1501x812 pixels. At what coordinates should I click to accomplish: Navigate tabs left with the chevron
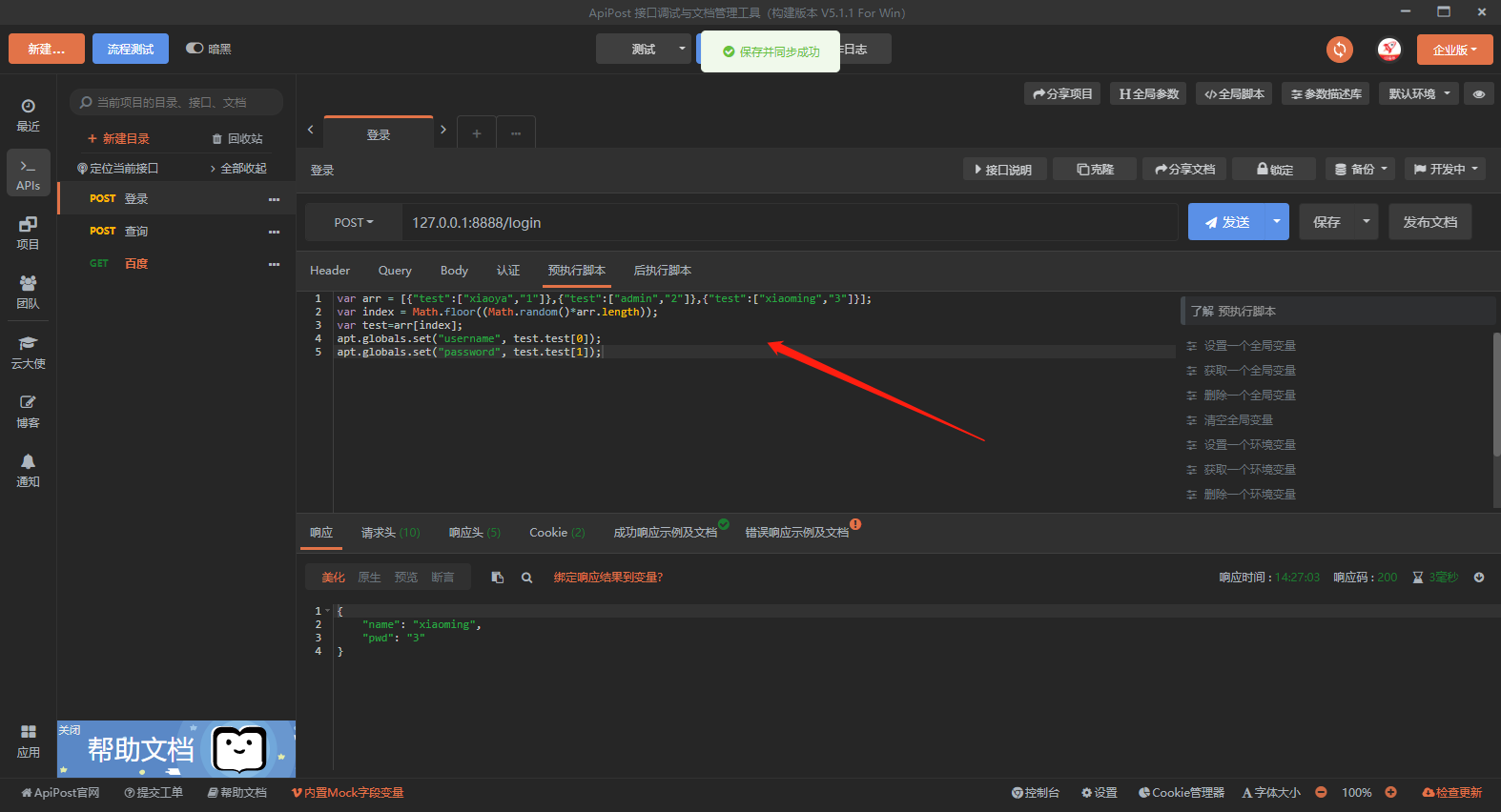[310, 130]
